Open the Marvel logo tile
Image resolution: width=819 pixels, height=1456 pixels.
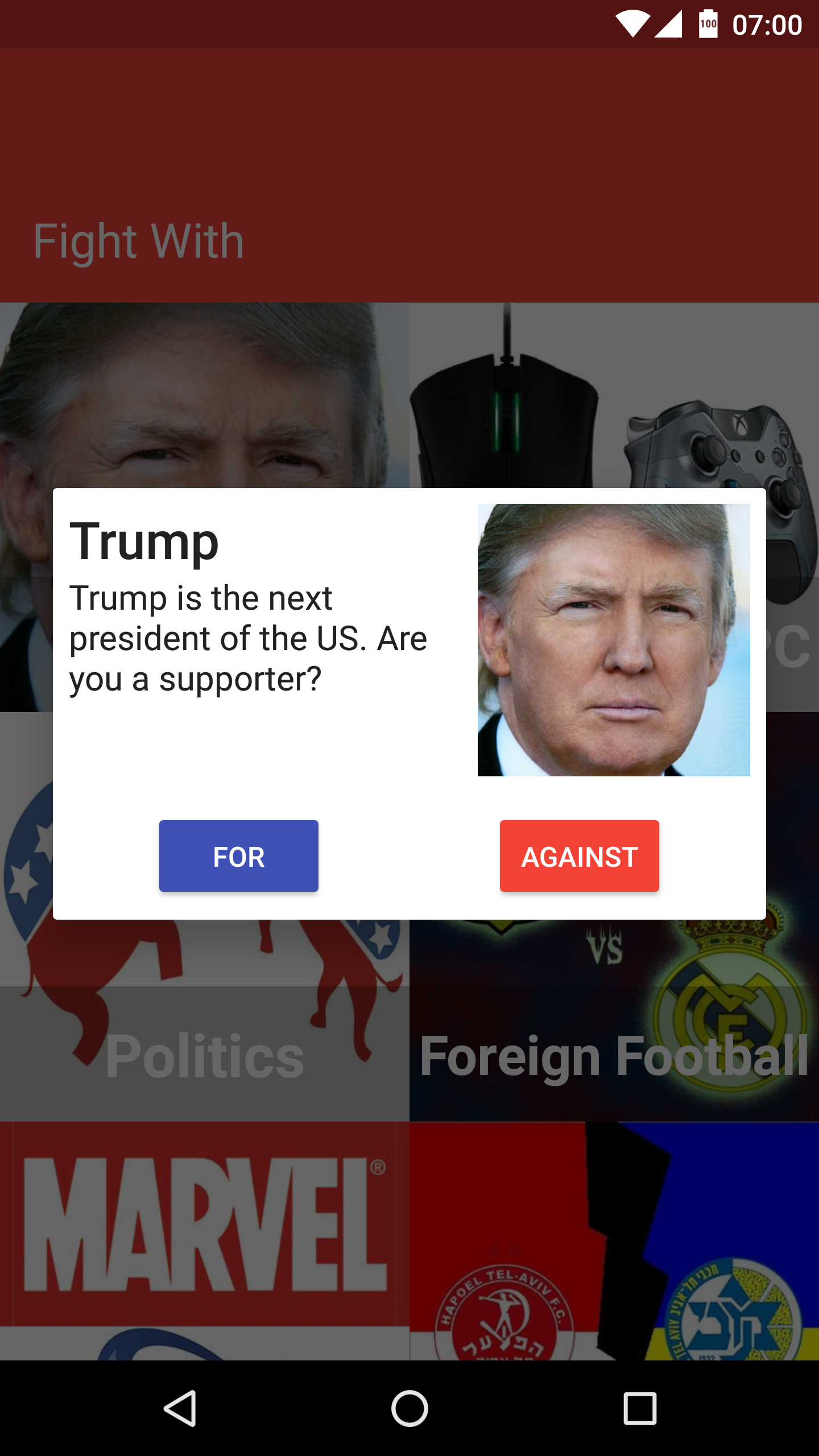[x=205, y=1241]
